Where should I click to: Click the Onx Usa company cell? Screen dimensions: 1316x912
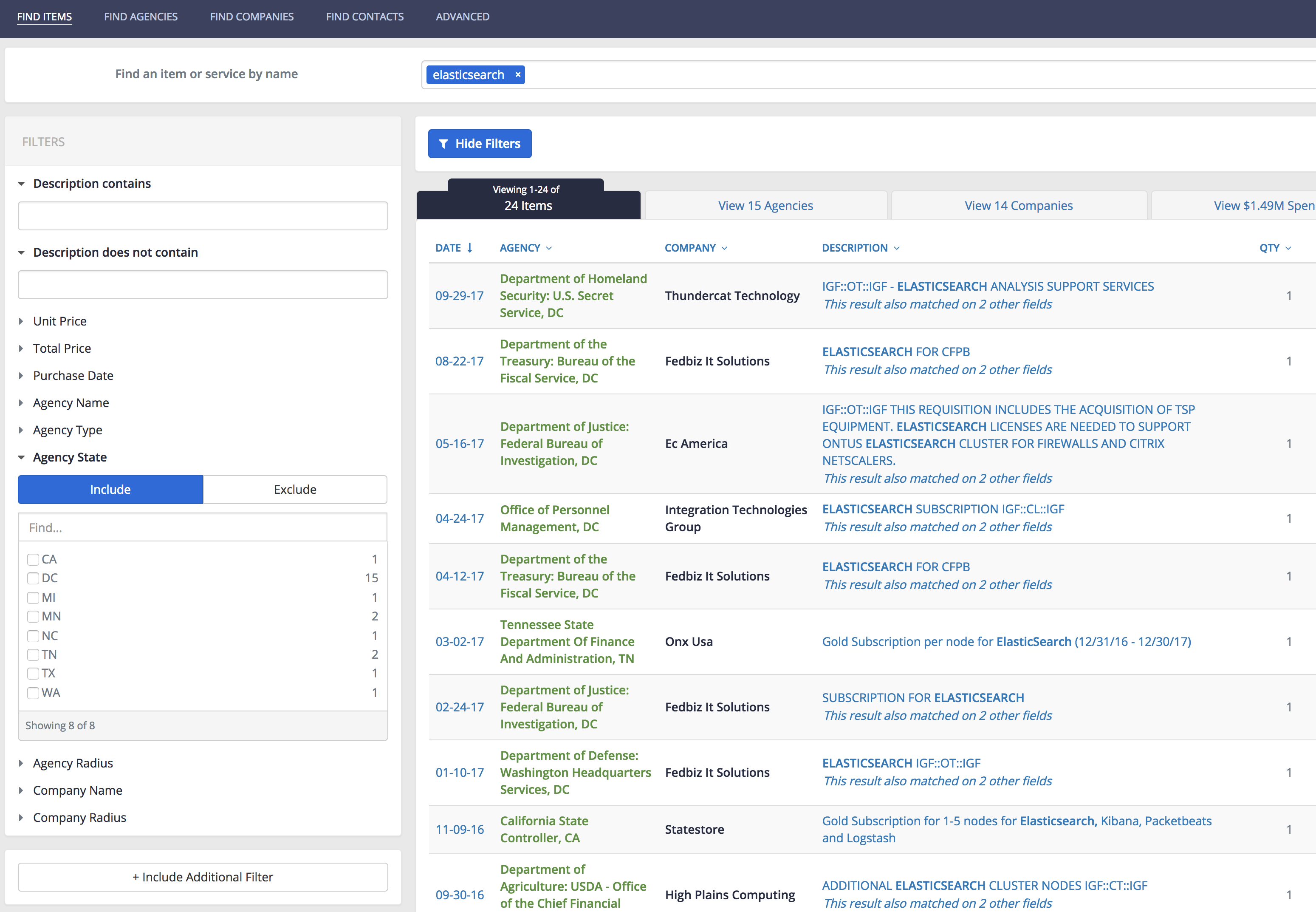tap(688, 641)
